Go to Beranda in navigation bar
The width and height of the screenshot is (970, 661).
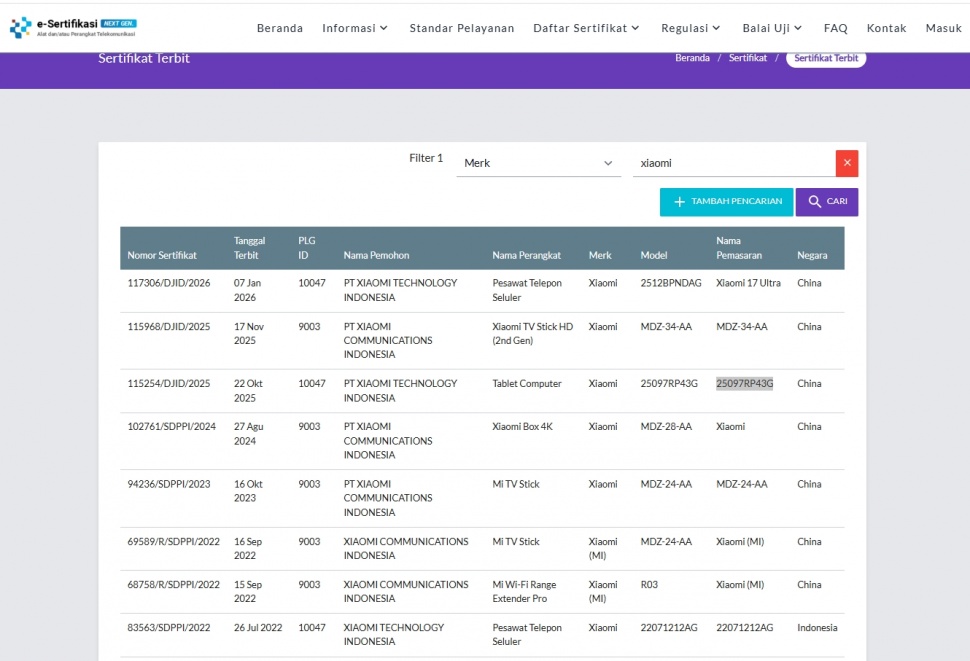point(280,28)
